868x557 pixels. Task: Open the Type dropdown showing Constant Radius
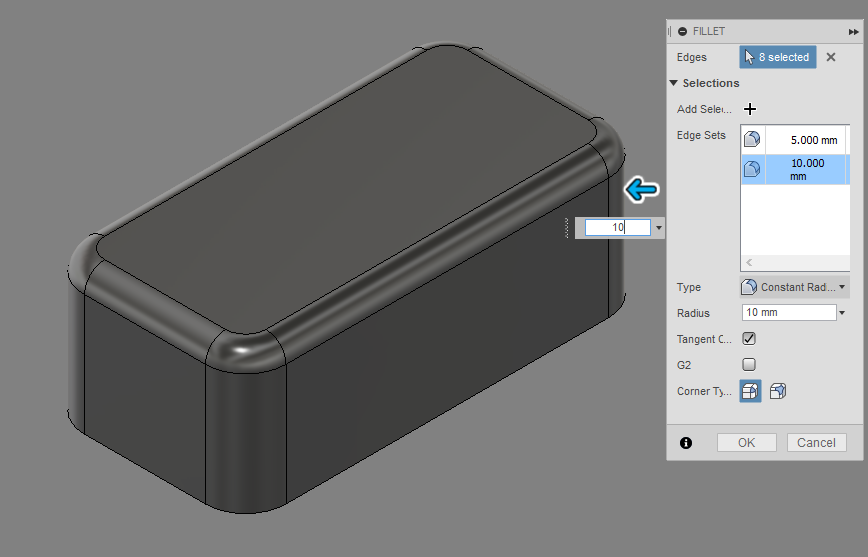click(x=794, y=287)
